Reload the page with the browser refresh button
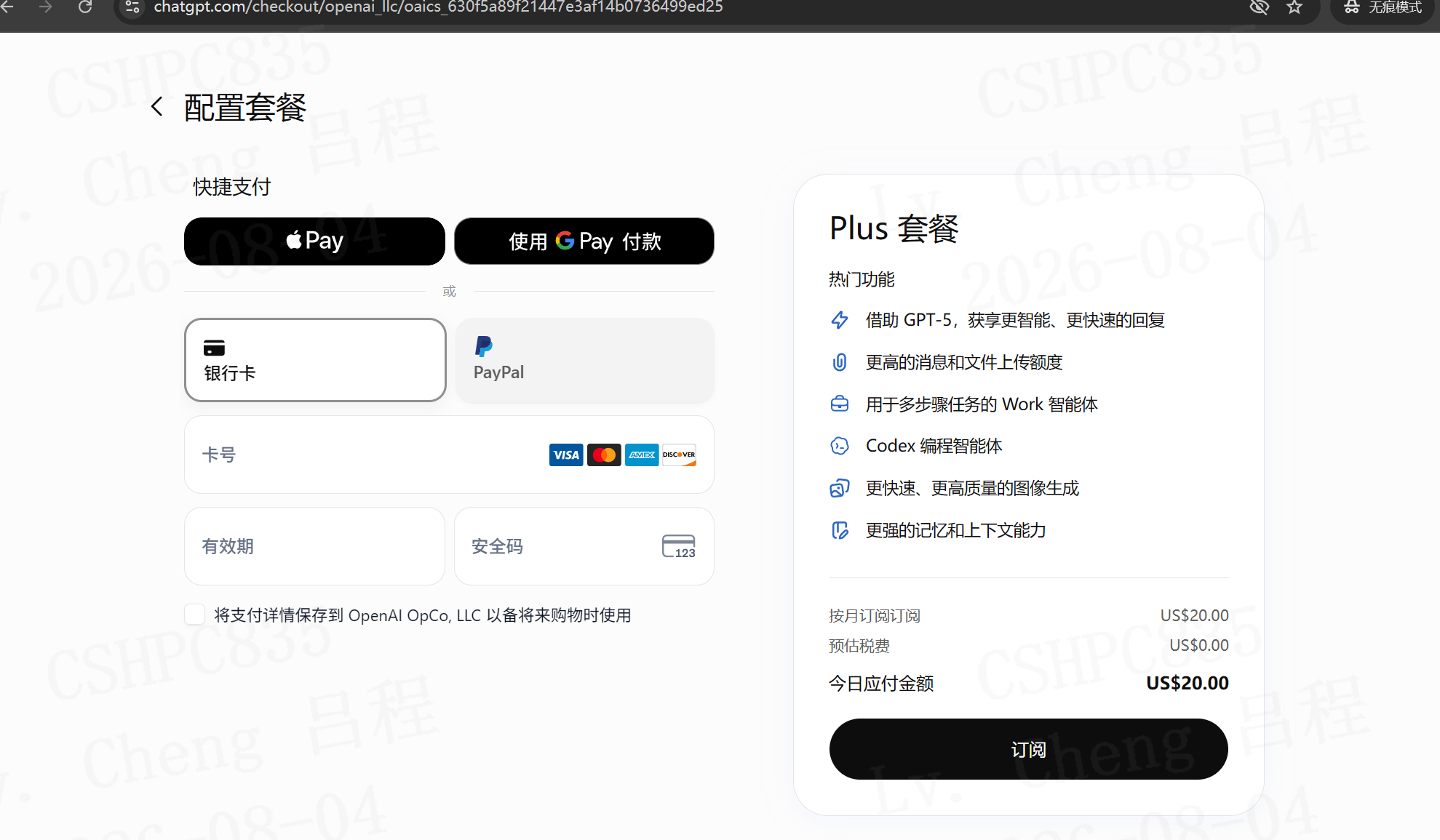 point(85,7)
